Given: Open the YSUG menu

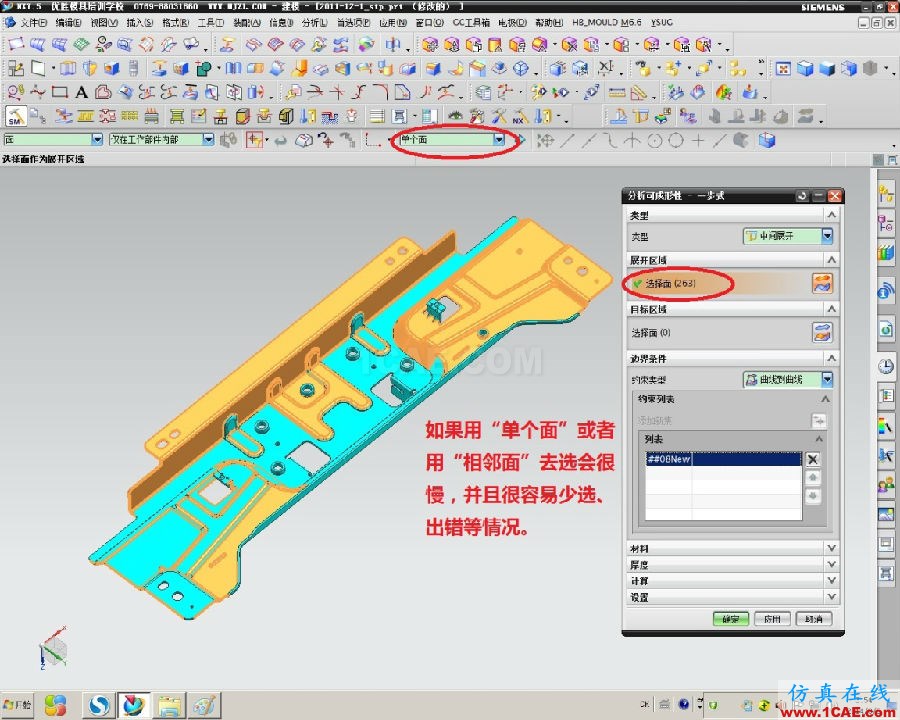Looking at the screenshot, I should click(x=662, y=22).
